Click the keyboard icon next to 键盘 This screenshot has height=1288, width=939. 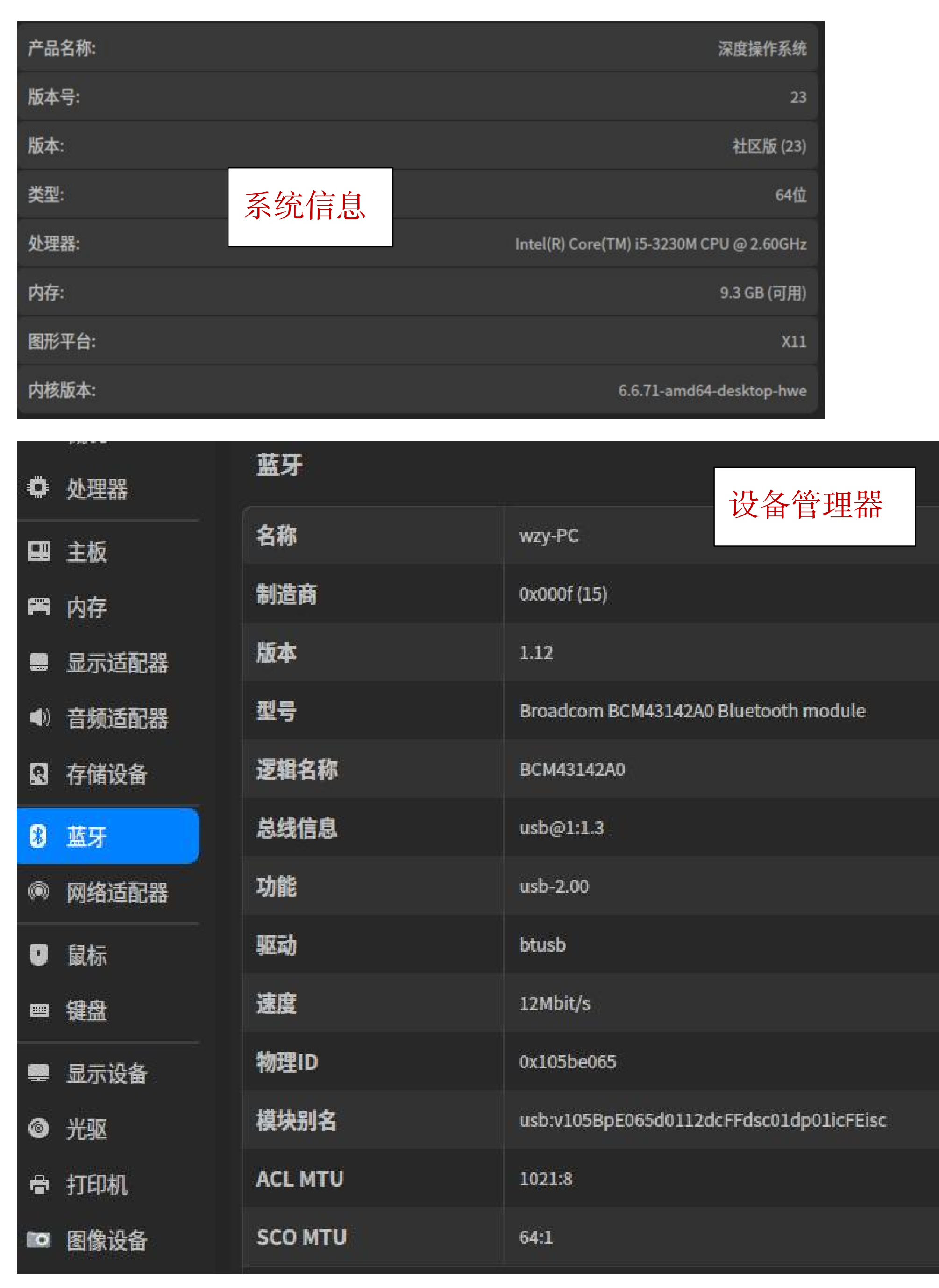coord(39,1010)
